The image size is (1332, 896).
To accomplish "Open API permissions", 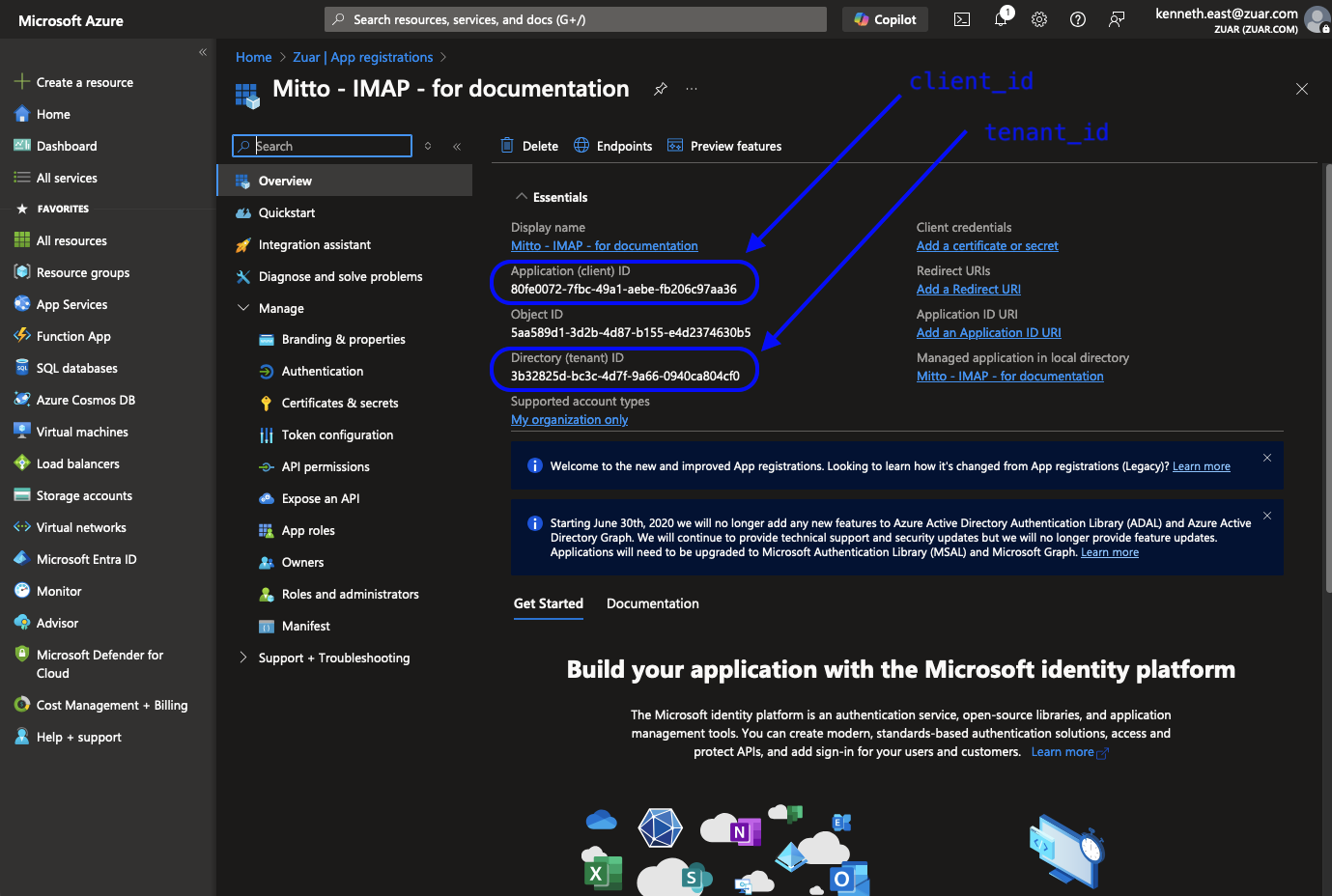I will pyautogui.click(x=326, y=466).
